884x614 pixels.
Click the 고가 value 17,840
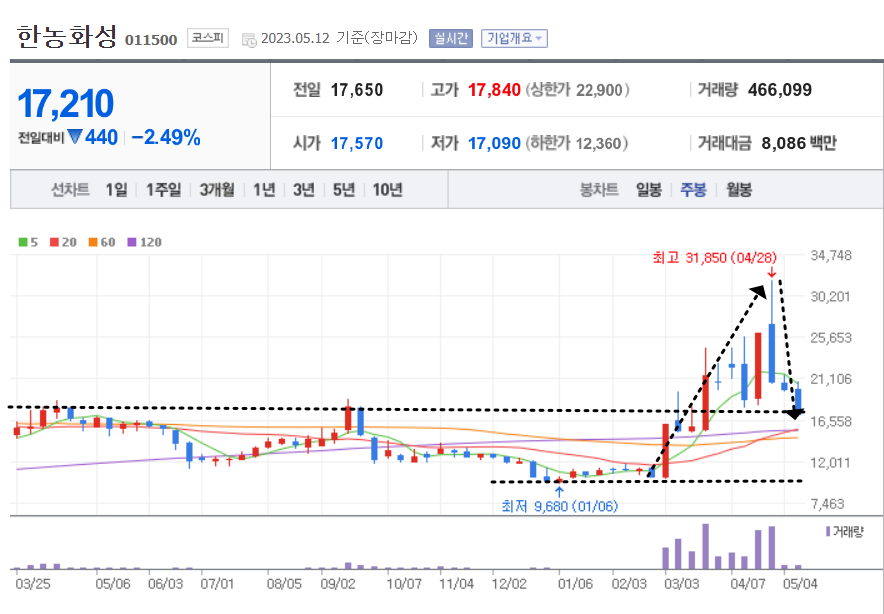(494, 90)
